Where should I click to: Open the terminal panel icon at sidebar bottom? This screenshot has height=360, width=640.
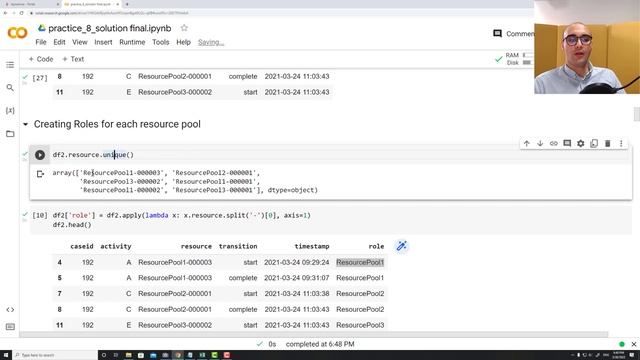tap(10, 327)
